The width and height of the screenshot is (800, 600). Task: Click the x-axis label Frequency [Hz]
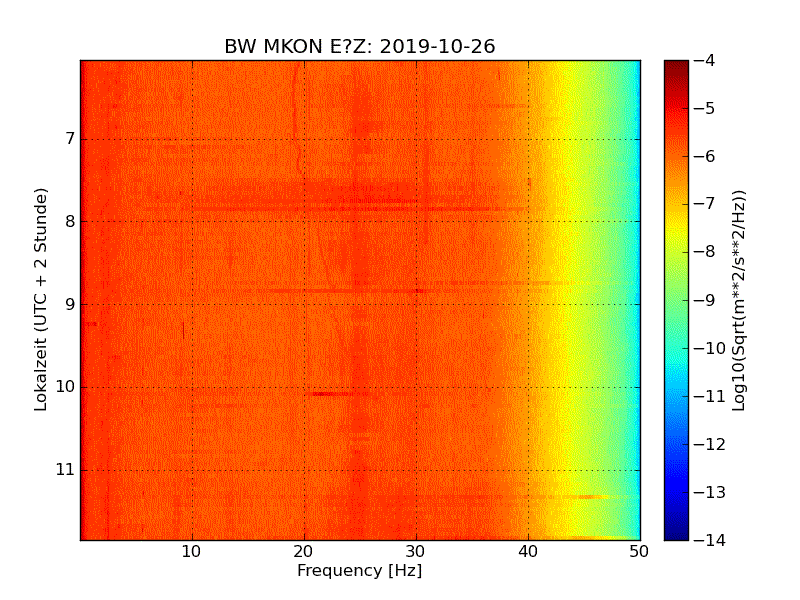pos(360,570)
